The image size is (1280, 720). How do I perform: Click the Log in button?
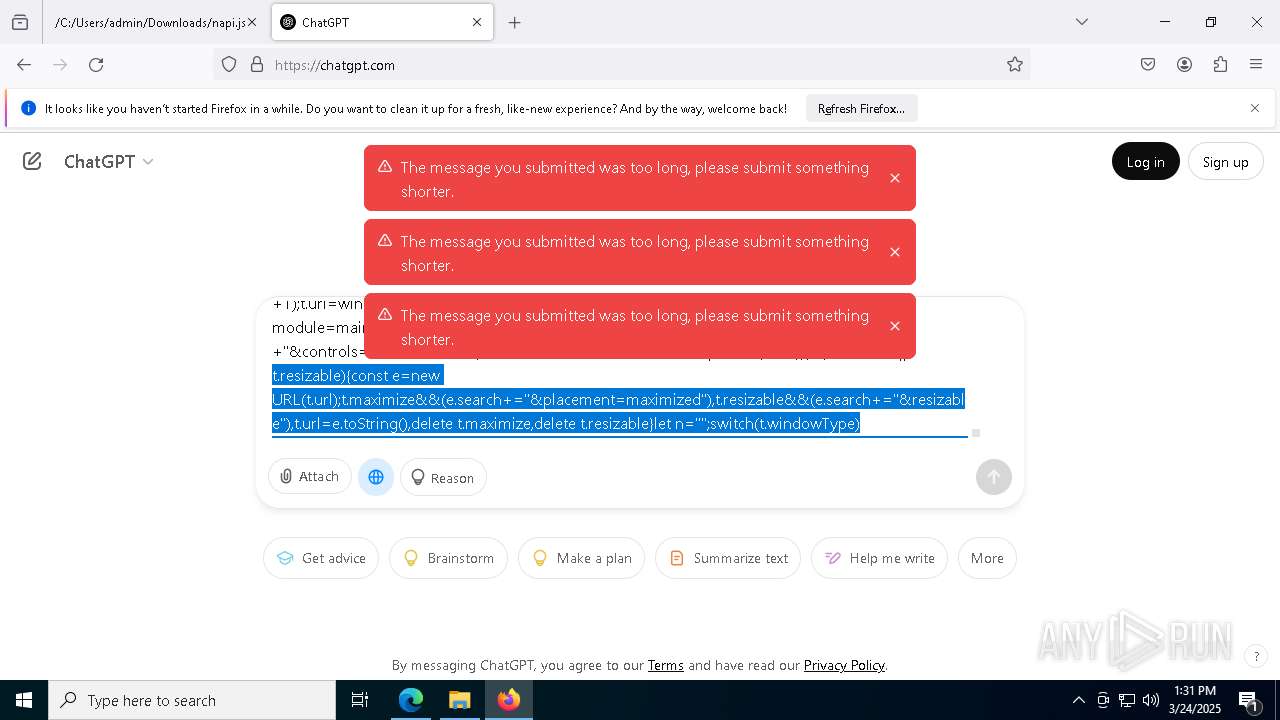coord(1145,162)
